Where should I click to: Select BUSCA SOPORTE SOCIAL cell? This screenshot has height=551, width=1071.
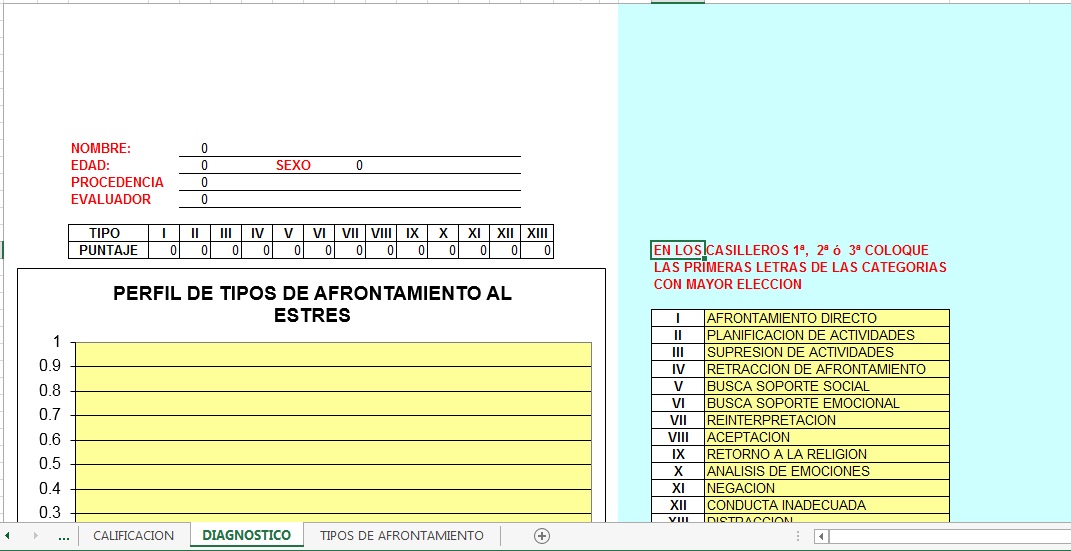point(826,386)
